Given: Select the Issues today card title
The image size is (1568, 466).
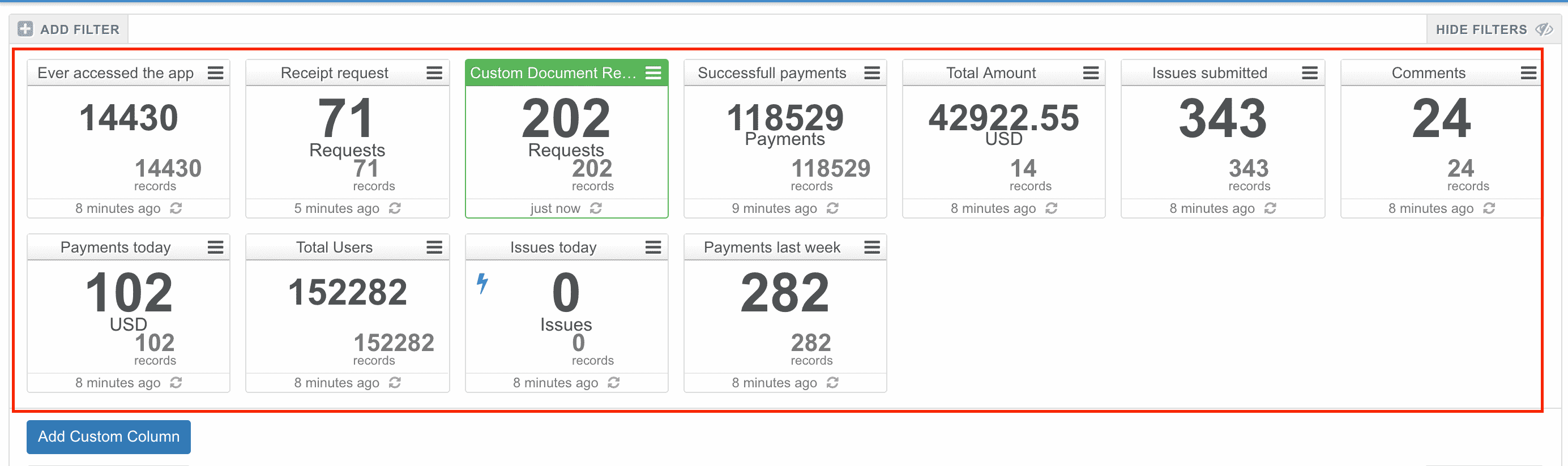Looking at the screenshot, I should coord(553,247).
